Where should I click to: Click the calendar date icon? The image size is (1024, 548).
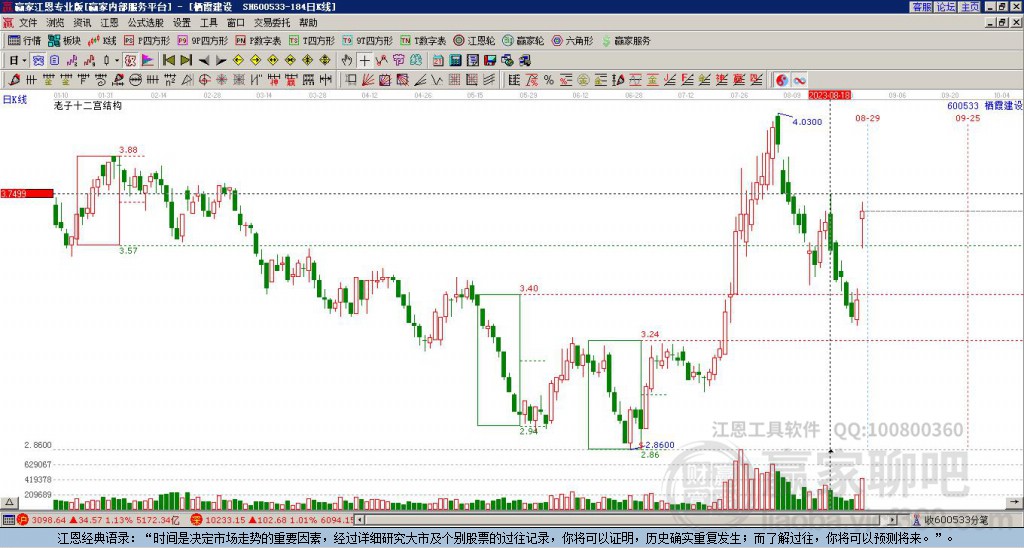(x=438, y=61)
